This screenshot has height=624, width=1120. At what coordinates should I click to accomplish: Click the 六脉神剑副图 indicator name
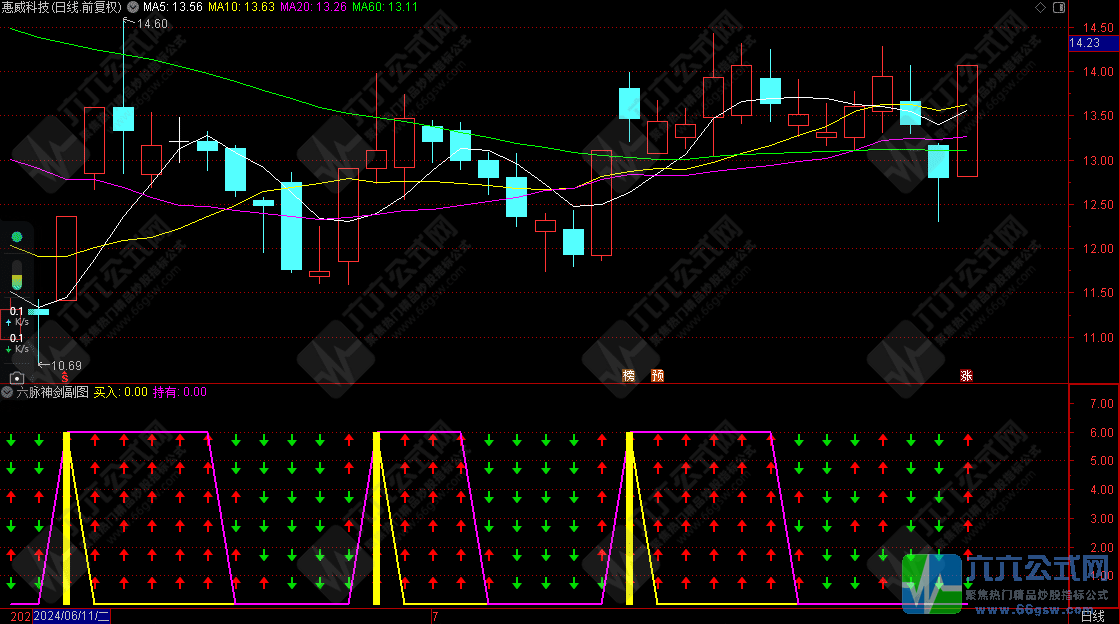coord(53,392)
